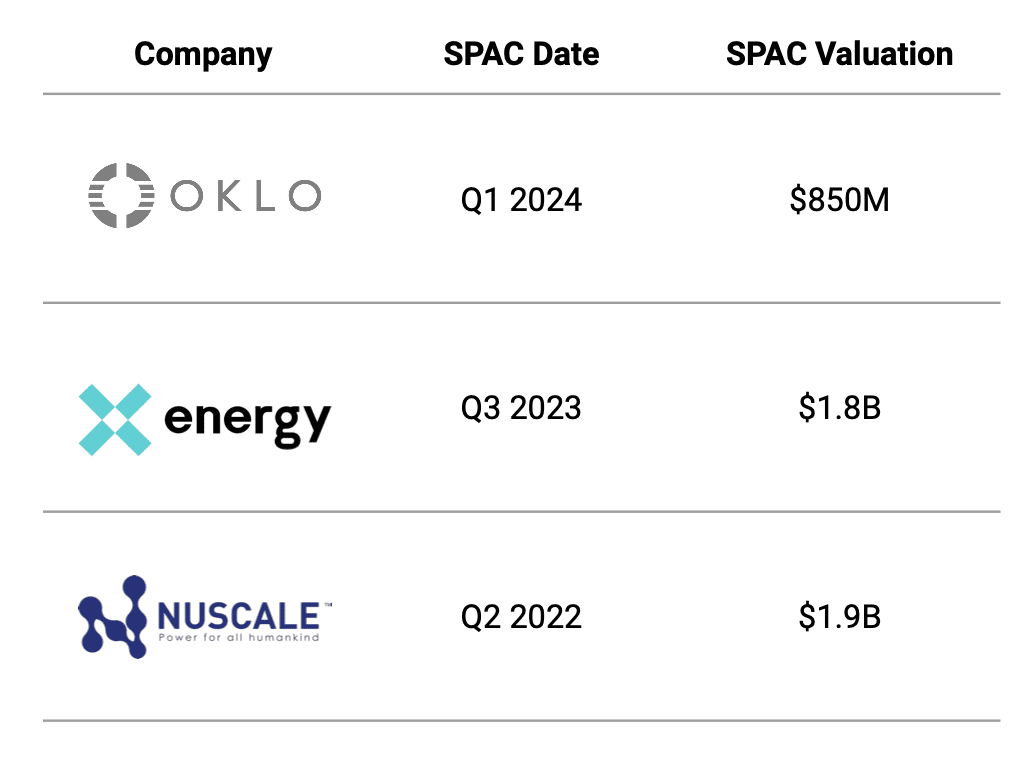Click the bottom table border line

coord(522,721)
